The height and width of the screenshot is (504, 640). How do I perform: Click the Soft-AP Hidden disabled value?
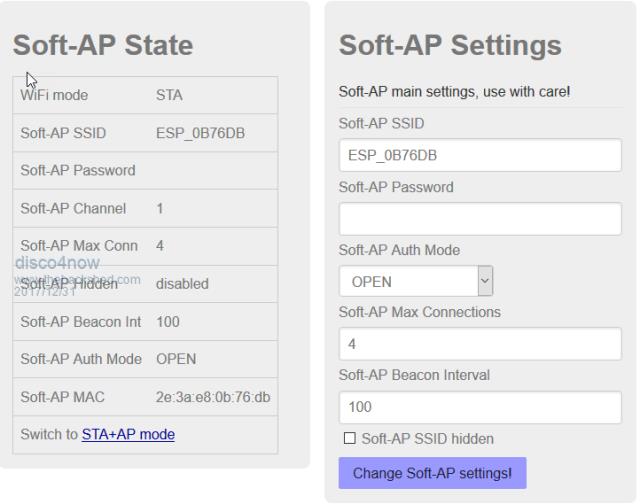pyautogui.click(x=182, y=284)
